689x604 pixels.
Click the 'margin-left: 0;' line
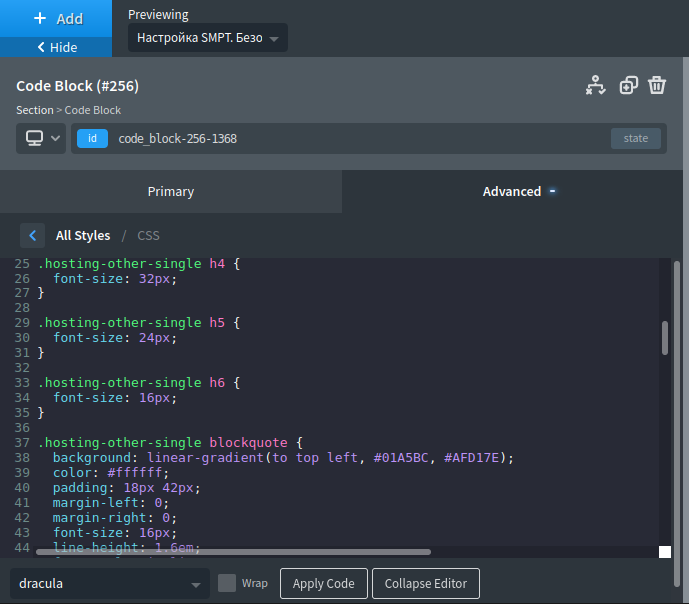pos(111,503)
